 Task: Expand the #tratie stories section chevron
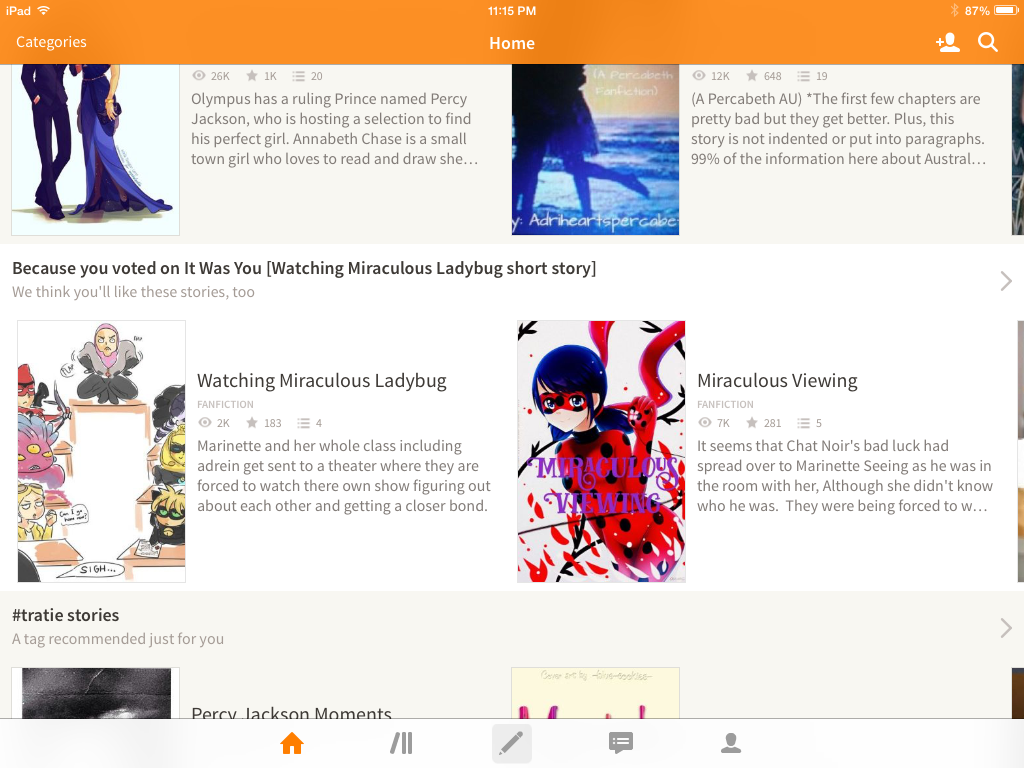1006,628
